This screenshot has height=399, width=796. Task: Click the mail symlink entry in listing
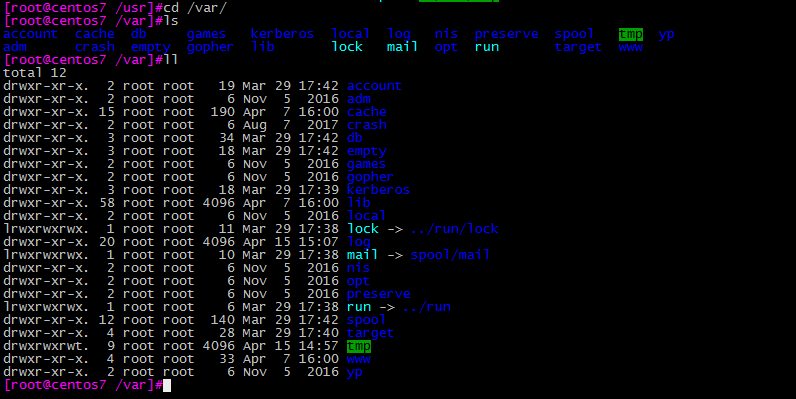[x=362, y=255]
